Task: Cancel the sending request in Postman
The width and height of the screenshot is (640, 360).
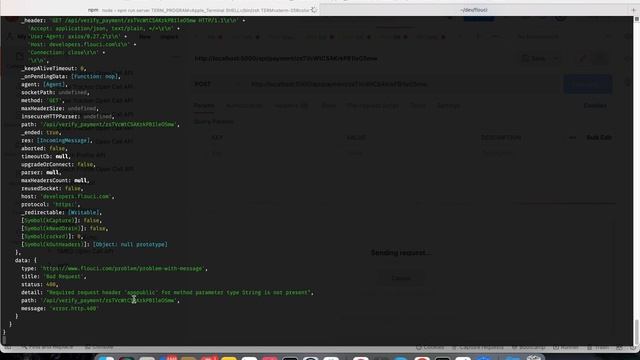Action: click(x=401, y=278)
